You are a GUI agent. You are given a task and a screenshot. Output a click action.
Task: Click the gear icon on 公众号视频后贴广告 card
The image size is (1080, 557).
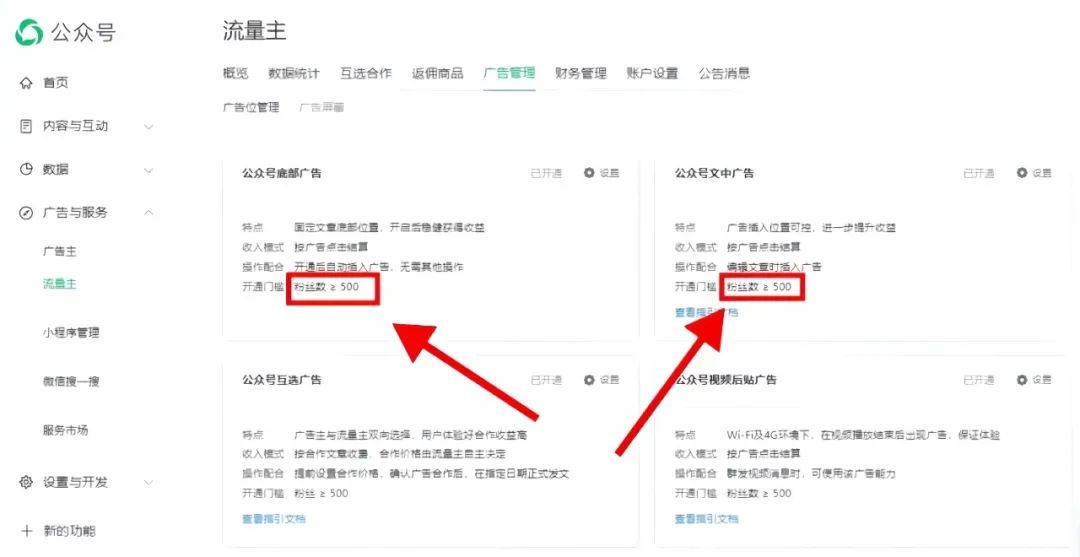click(x=1021, y=380)
